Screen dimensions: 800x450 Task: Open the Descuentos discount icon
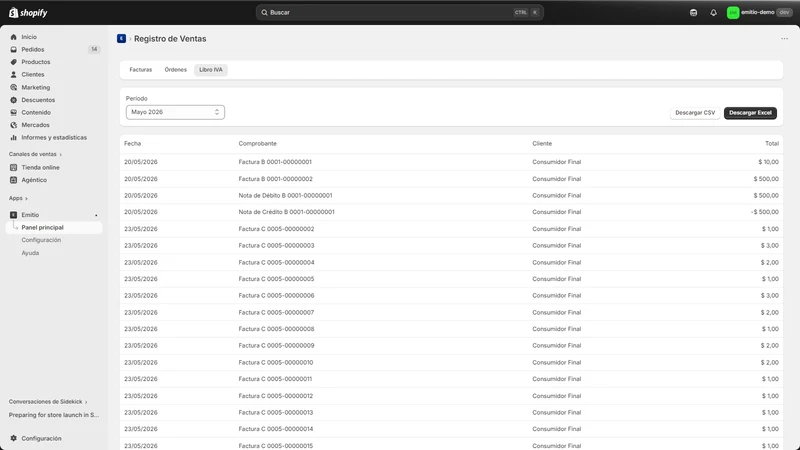click(x=14, y=100)
